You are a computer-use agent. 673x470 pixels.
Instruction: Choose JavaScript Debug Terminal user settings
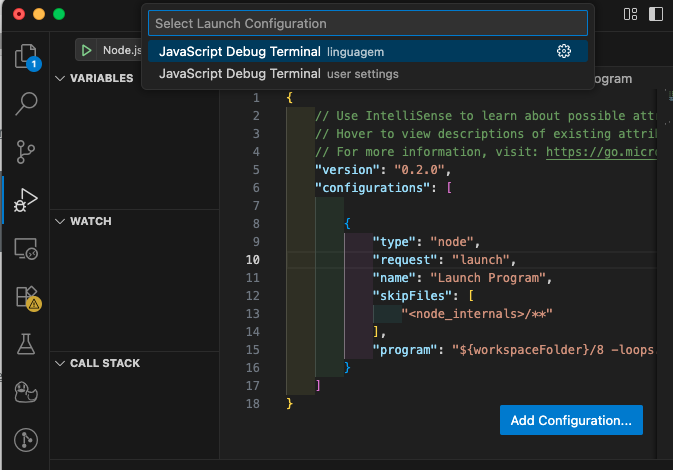pyautogui.click(x=368, y=74)
